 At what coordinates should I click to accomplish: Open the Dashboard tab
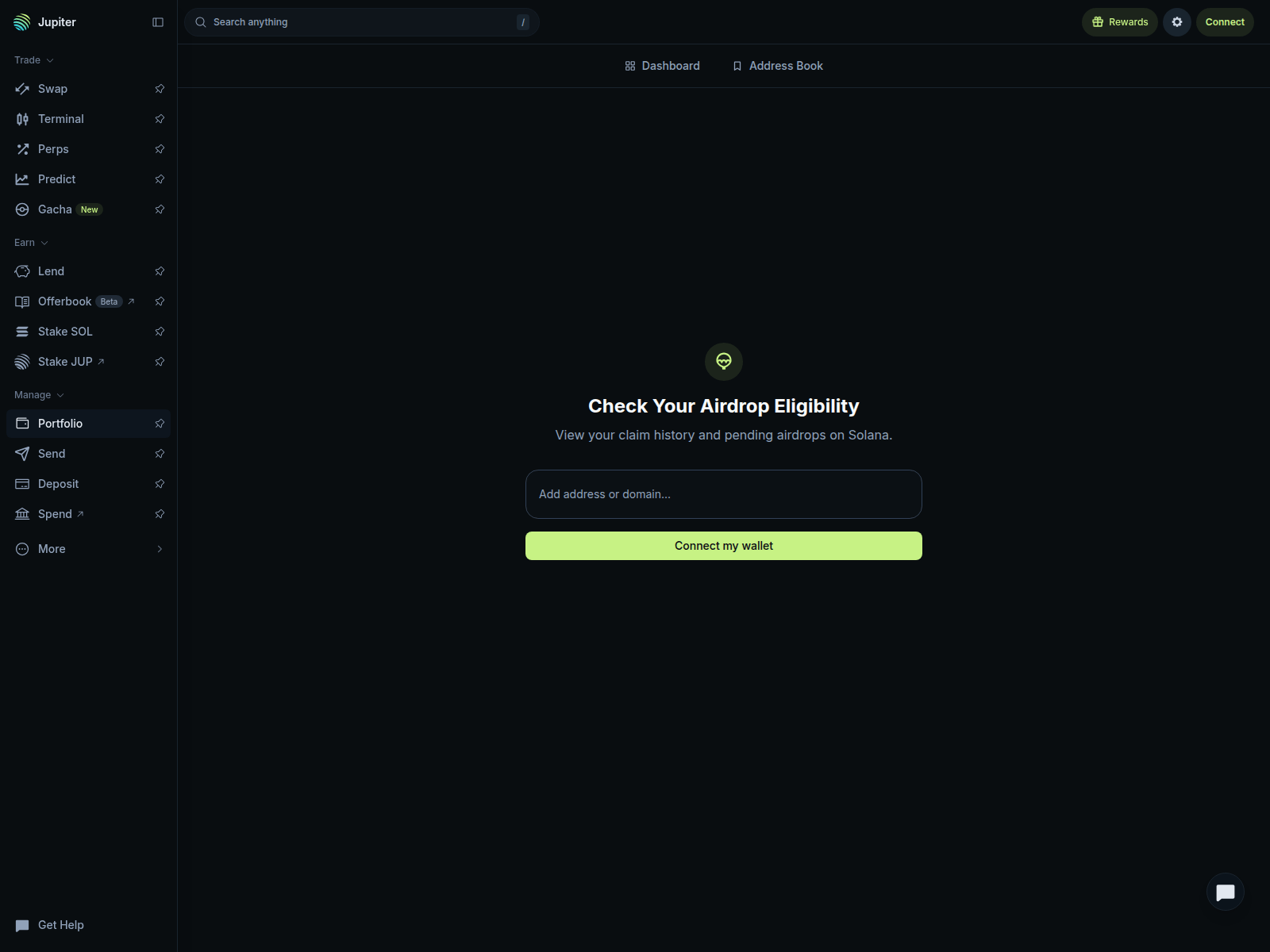click(662, 66)
